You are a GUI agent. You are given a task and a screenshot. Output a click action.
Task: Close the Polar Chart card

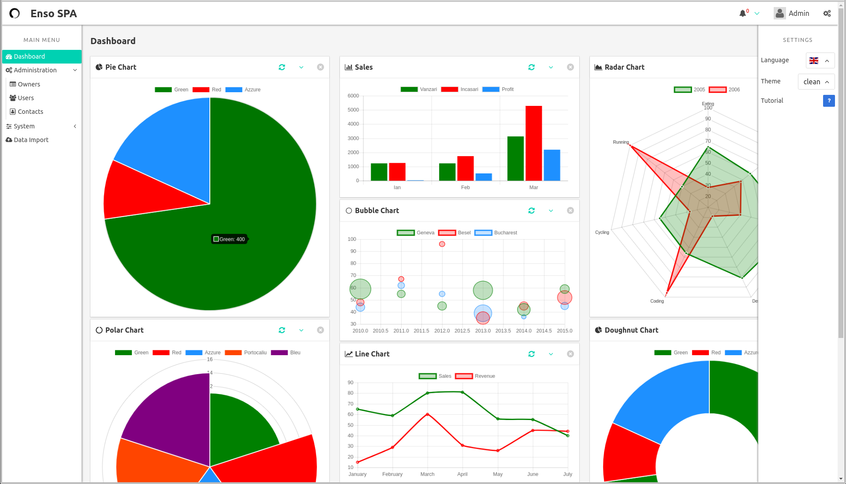coord(320,330)
